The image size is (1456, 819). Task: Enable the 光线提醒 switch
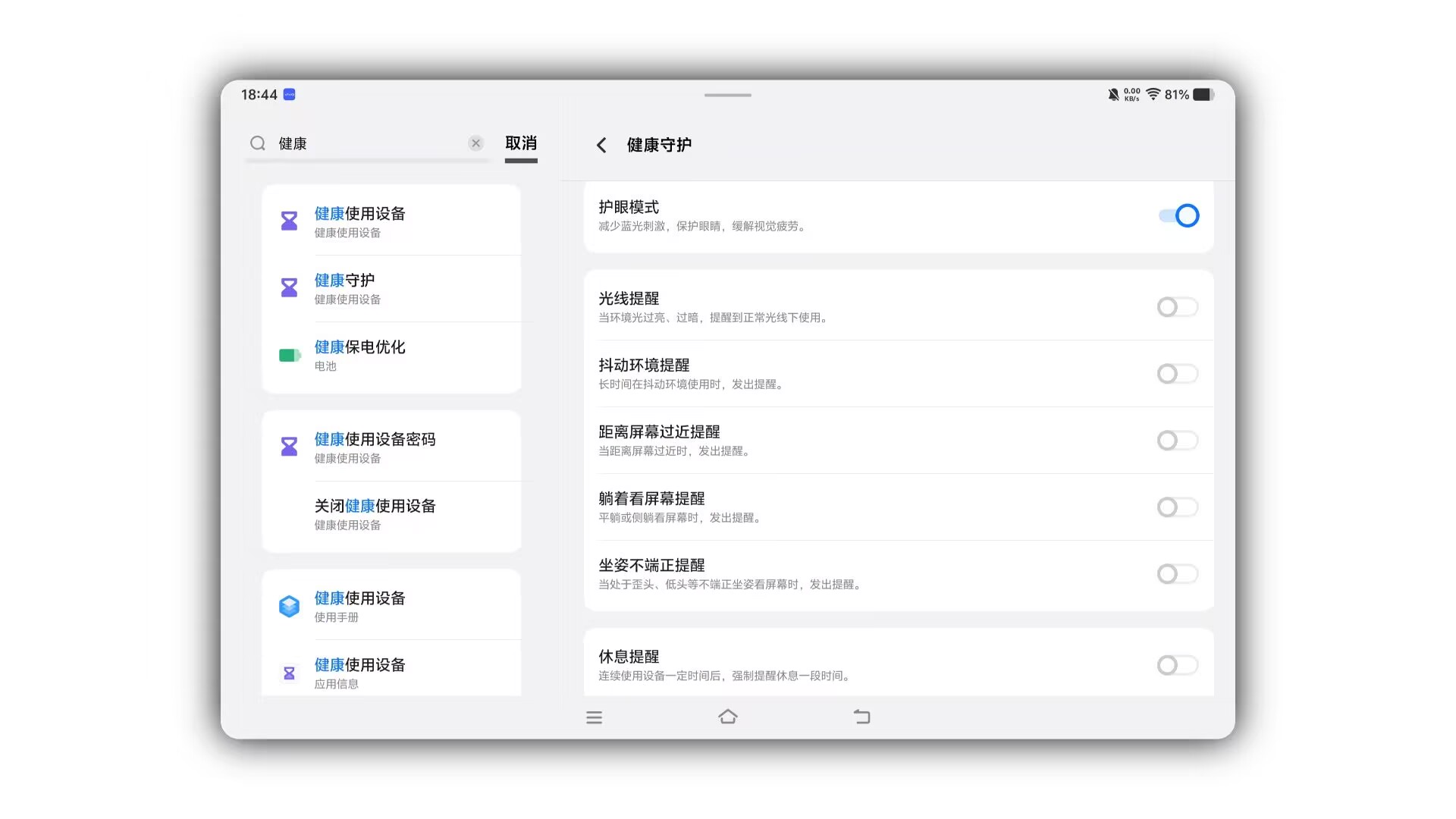(1177, 307)
